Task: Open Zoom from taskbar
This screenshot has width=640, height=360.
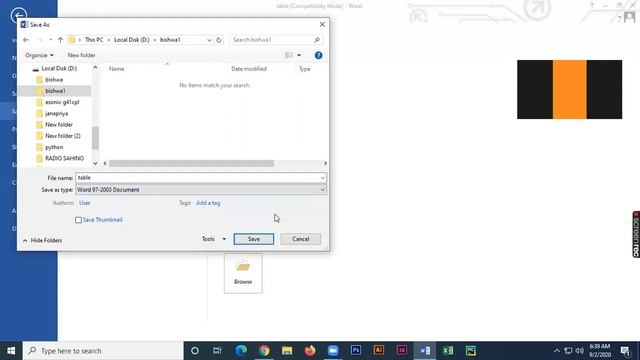Action: pyautogui.click(x=333, y=351)
